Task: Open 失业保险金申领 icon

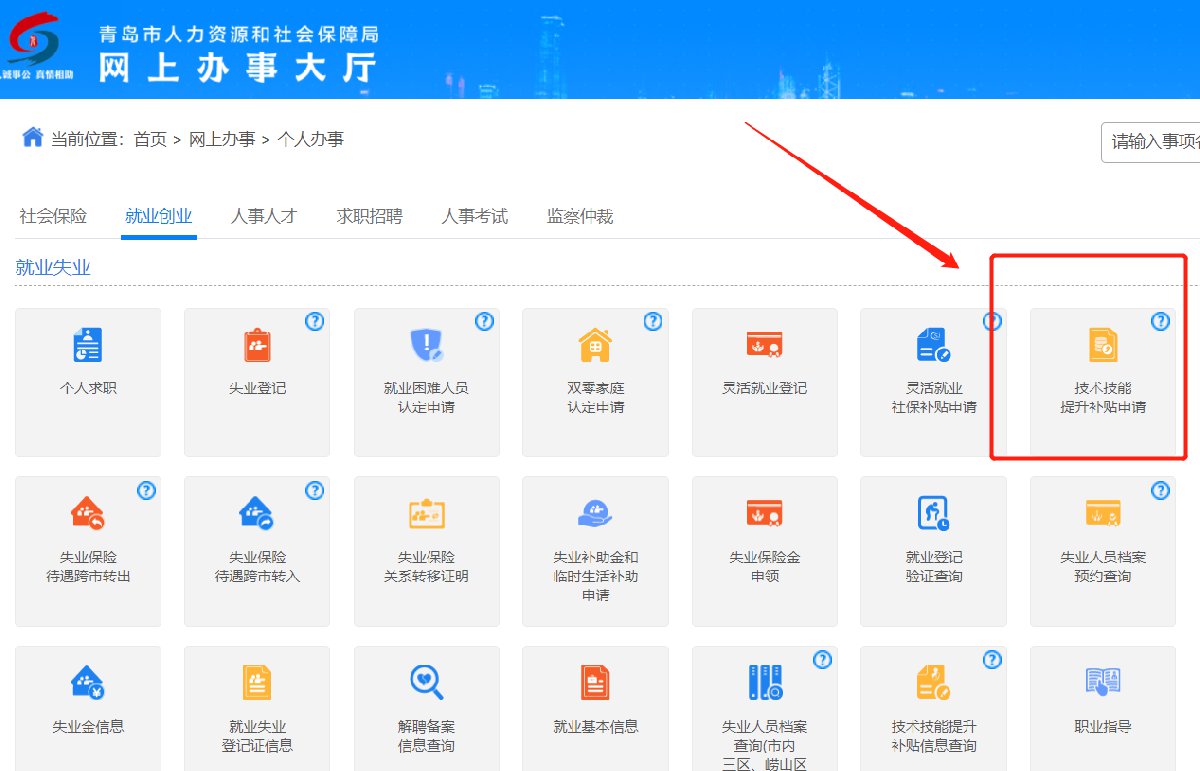Action: 764,513
